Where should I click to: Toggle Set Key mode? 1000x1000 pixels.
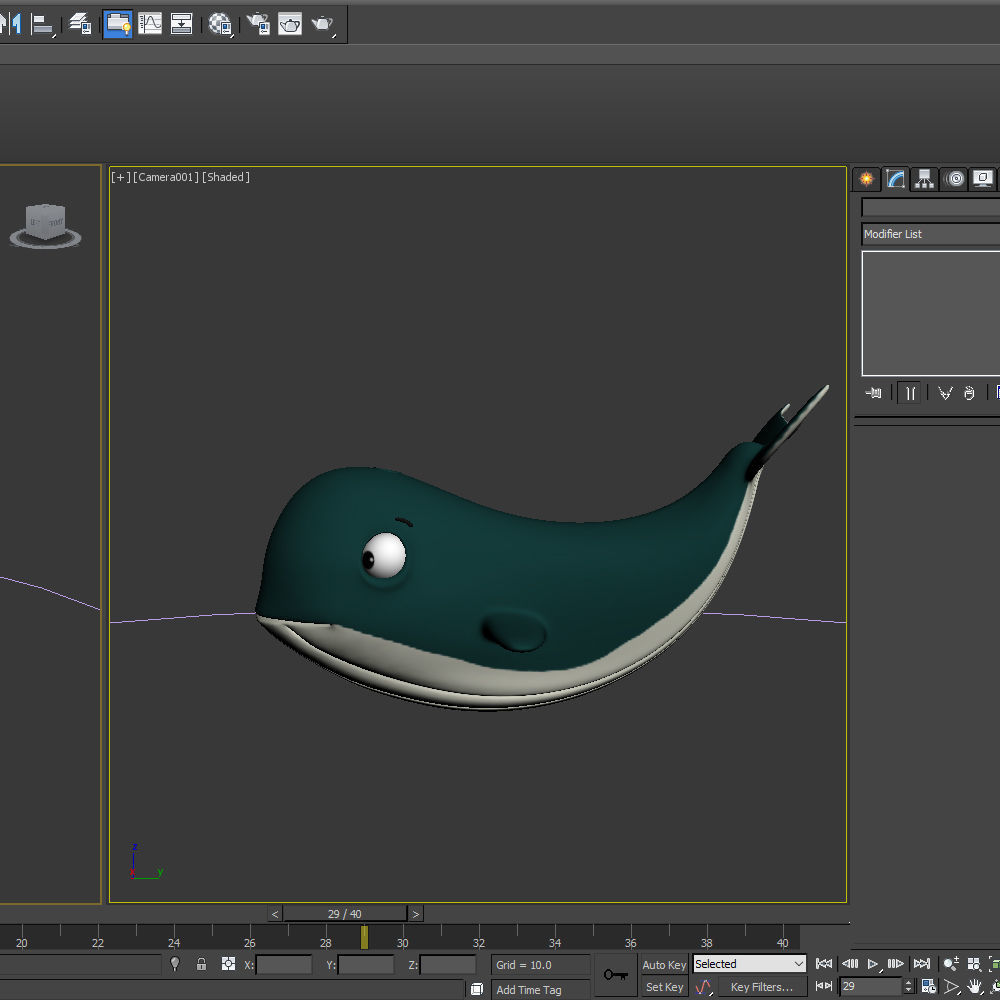coord(664,987)
